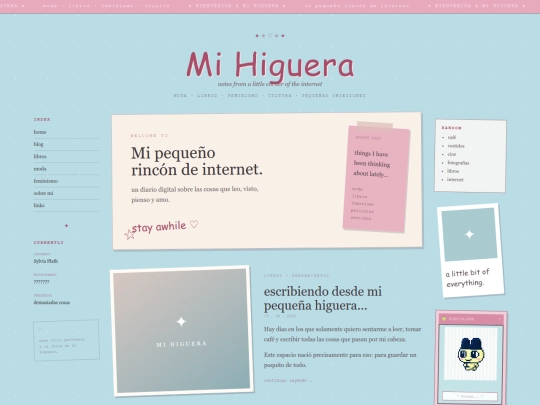Go to moda in the index sidebar

(x=40, y=169)
